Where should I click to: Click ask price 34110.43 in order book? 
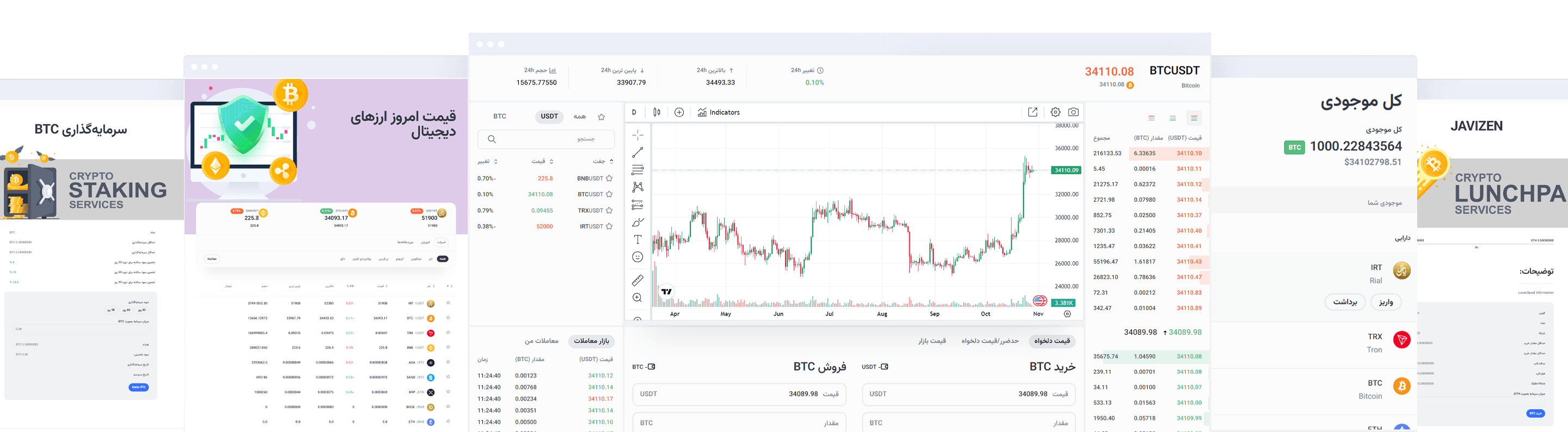tap(1189, 262)
